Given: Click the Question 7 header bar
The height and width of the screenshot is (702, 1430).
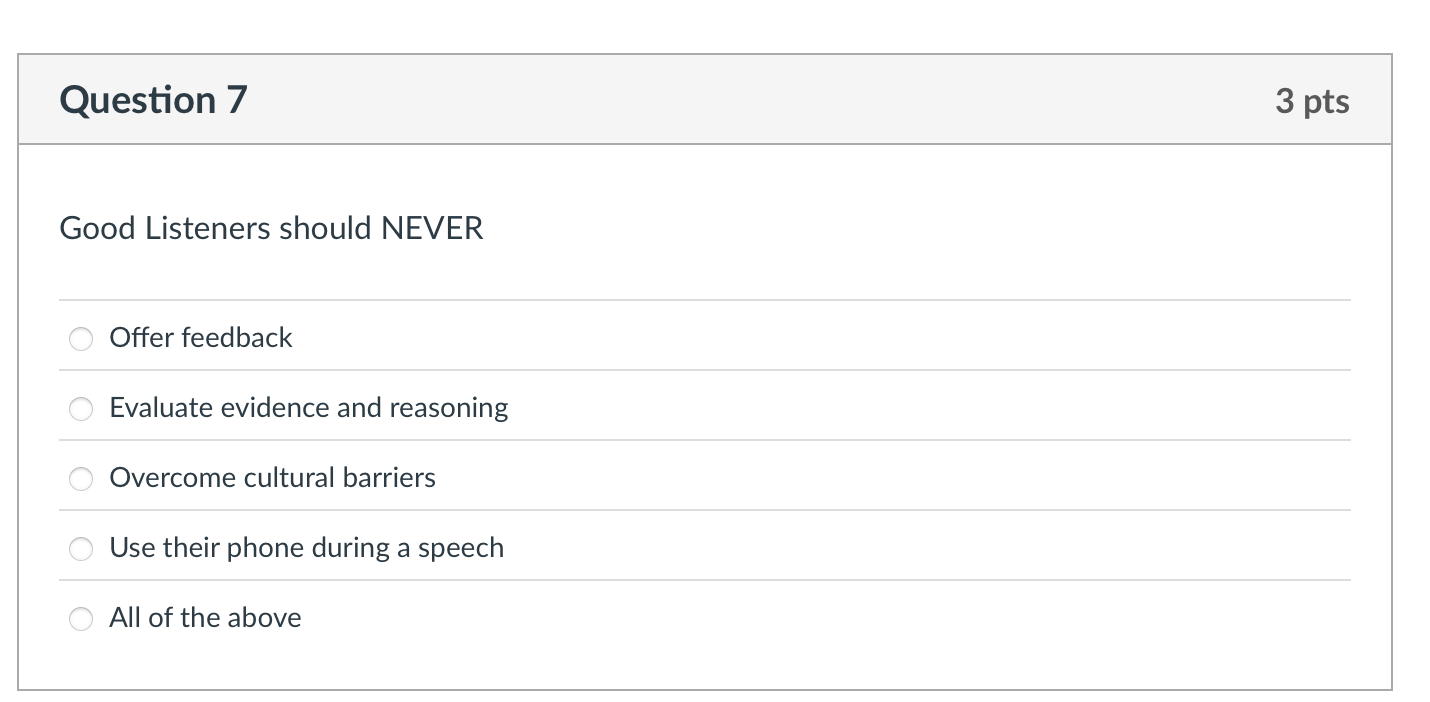Looking at the screenshot, I should pos(700,99).
